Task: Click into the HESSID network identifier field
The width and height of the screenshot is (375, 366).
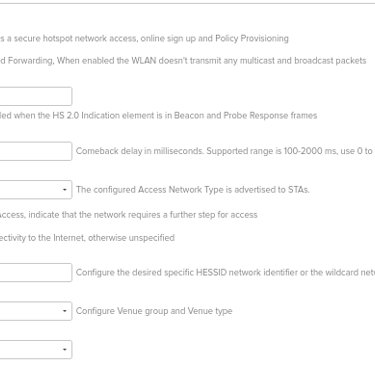Action: (36, 272)
